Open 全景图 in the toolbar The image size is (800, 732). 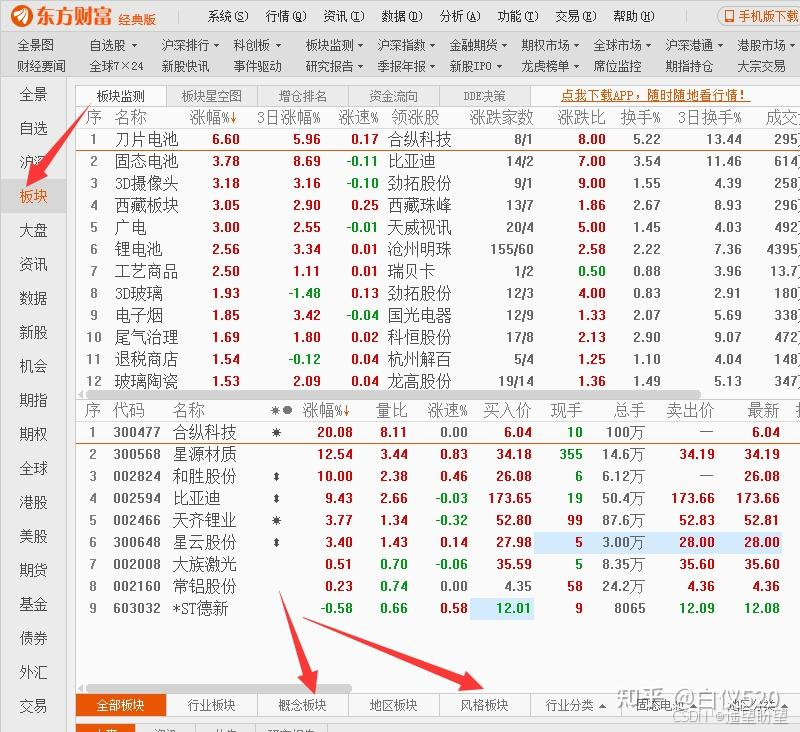coord(35,45)
